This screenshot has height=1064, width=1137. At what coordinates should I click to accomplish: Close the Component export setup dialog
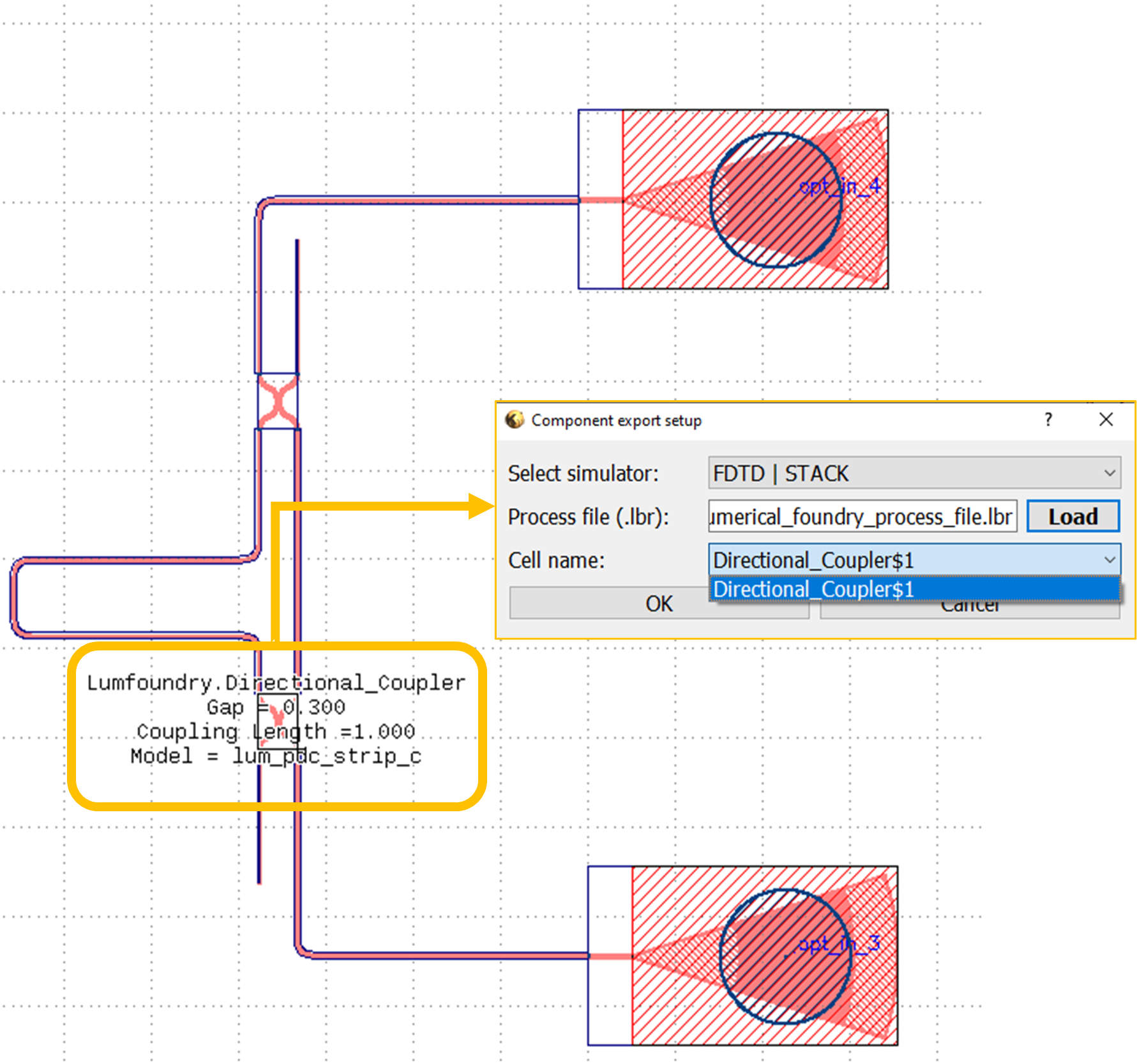coord(1106,419)
